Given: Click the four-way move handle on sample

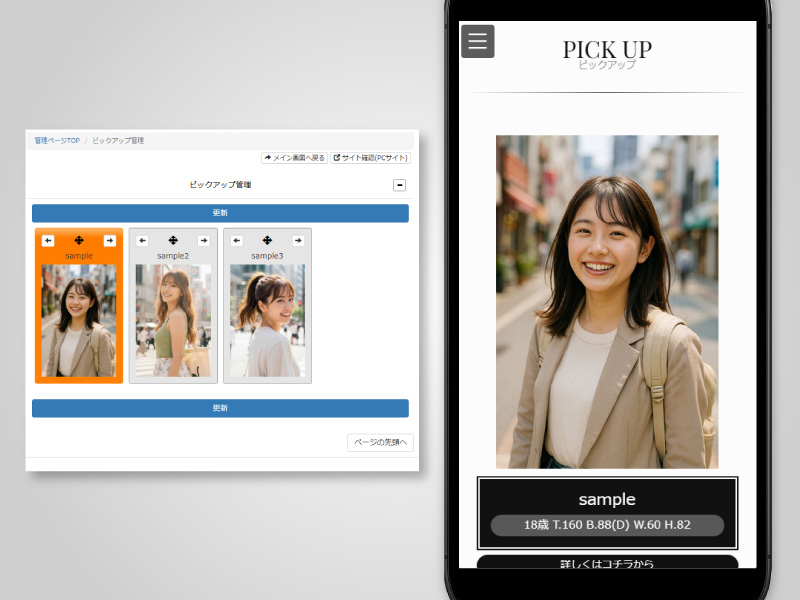Looking at the screenshot, I should (79, 240).
